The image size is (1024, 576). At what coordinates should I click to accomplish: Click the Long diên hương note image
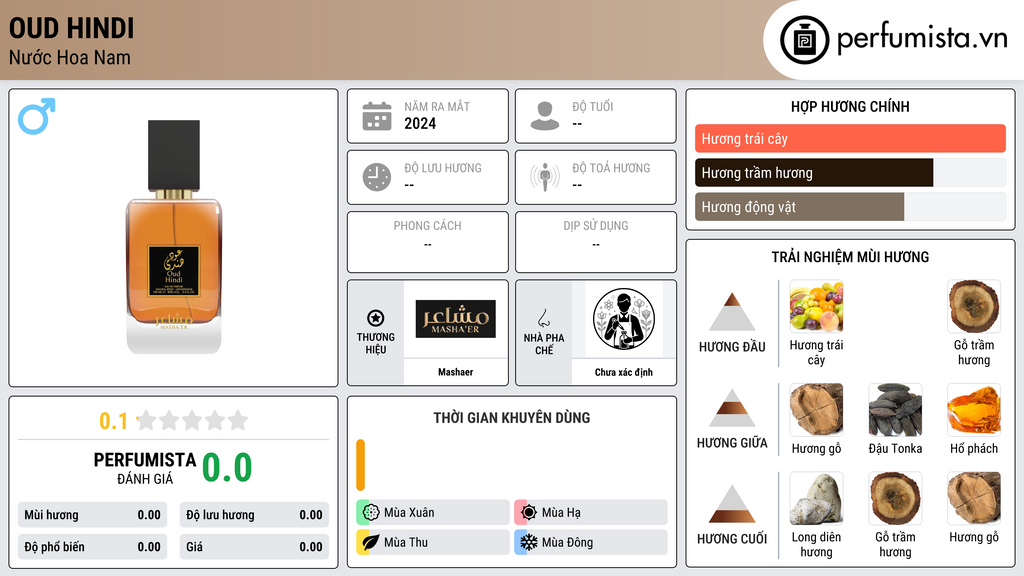pyautogui.click(x=816, y=499)
